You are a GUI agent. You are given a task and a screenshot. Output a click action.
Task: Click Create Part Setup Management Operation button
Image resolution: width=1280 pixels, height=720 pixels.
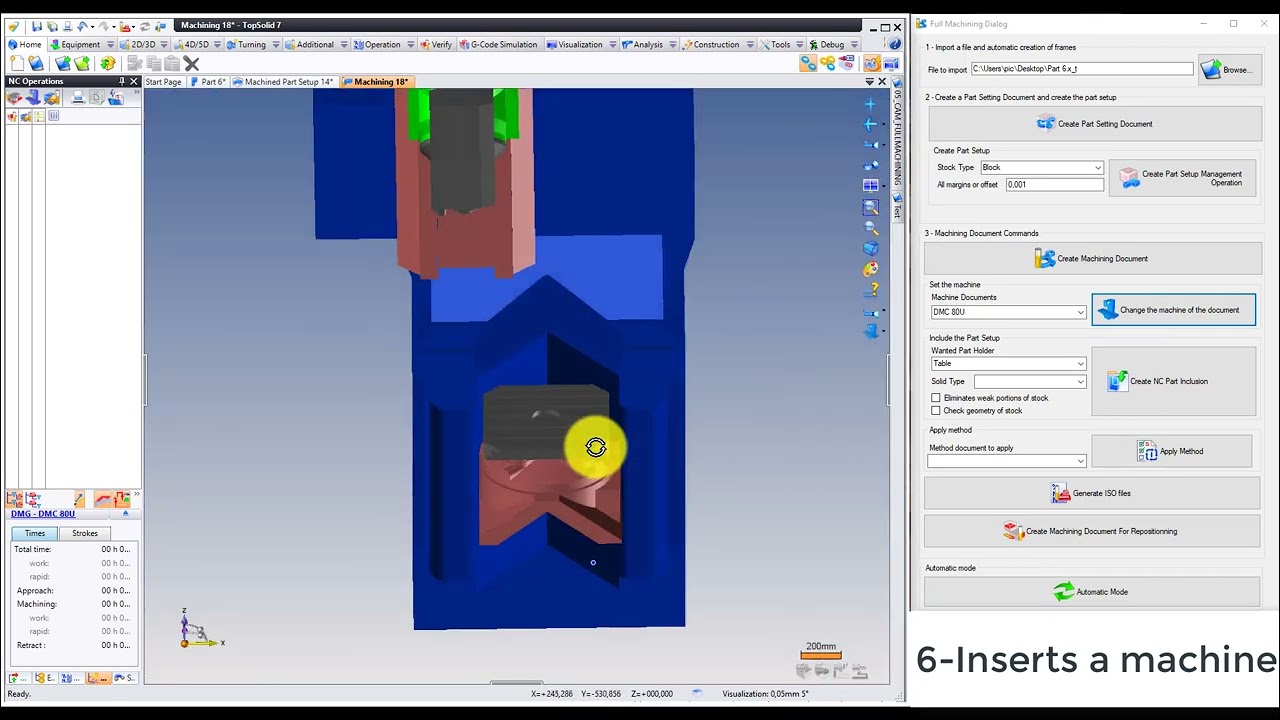pos(1183,178)
